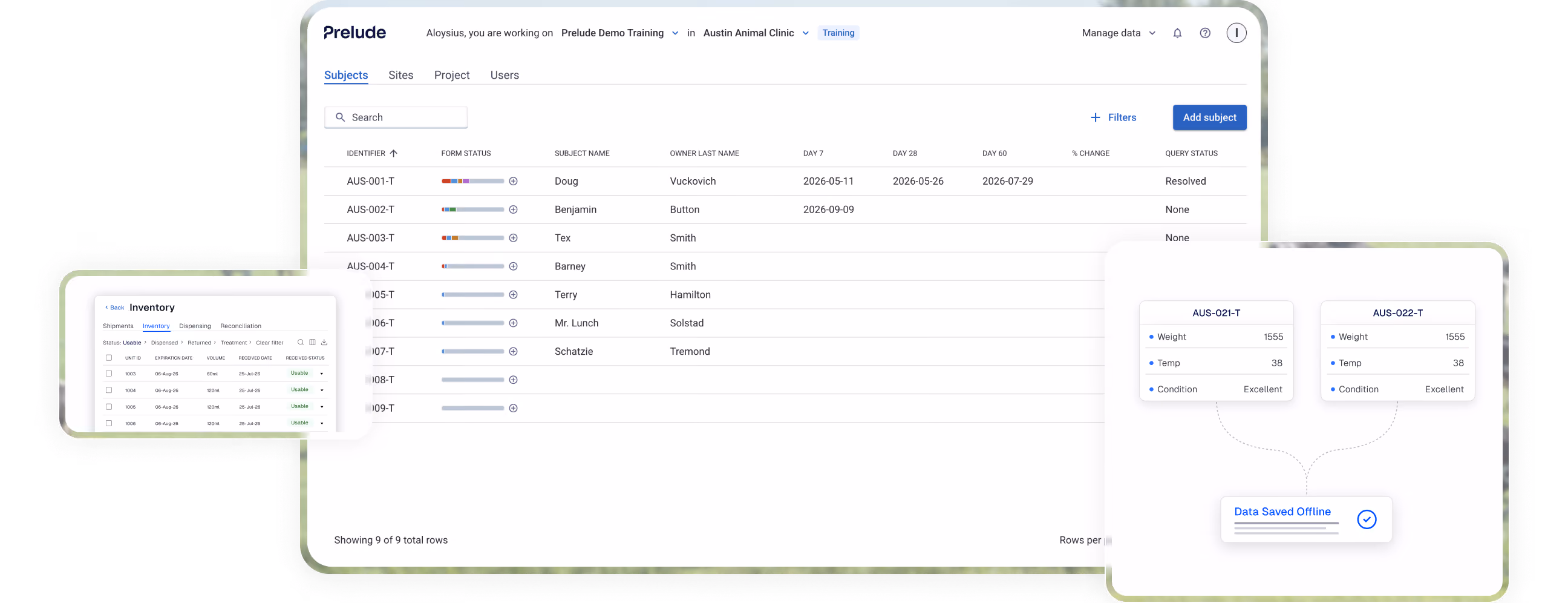Click form status progress bar for Benjamin

tap(472, 209)
